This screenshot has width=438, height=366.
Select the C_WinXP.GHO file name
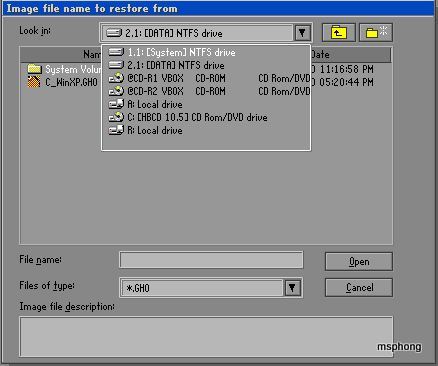click(71, 82)
